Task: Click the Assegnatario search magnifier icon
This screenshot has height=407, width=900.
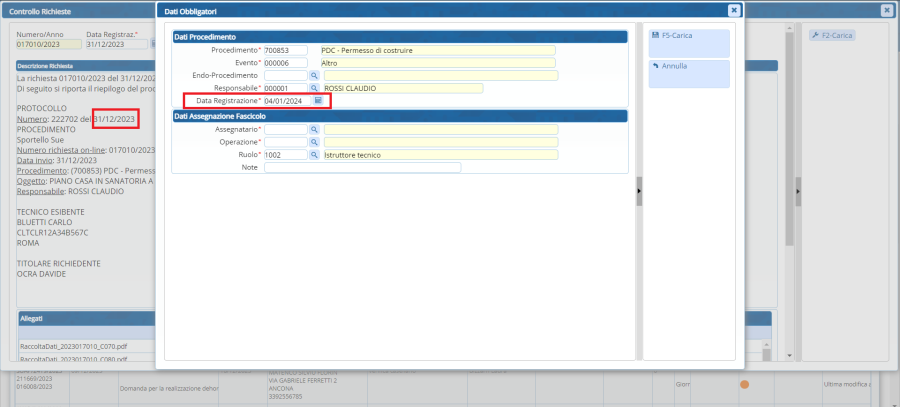Action: [x=313, y=130]
